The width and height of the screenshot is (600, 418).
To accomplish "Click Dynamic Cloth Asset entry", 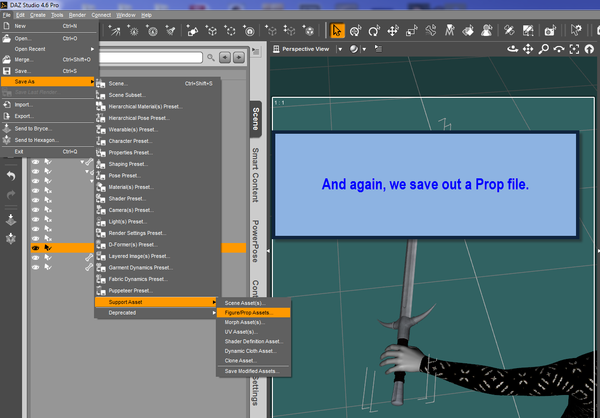I will (253, 351).
